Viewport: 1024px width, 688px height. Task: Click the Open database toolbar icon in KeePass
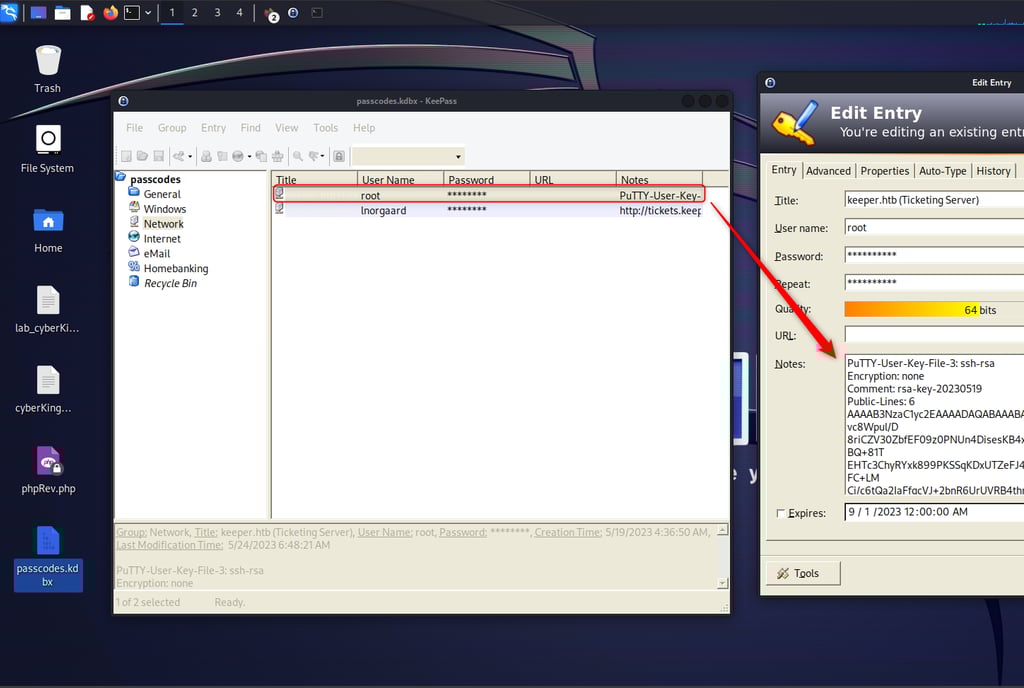click(142, 156)
